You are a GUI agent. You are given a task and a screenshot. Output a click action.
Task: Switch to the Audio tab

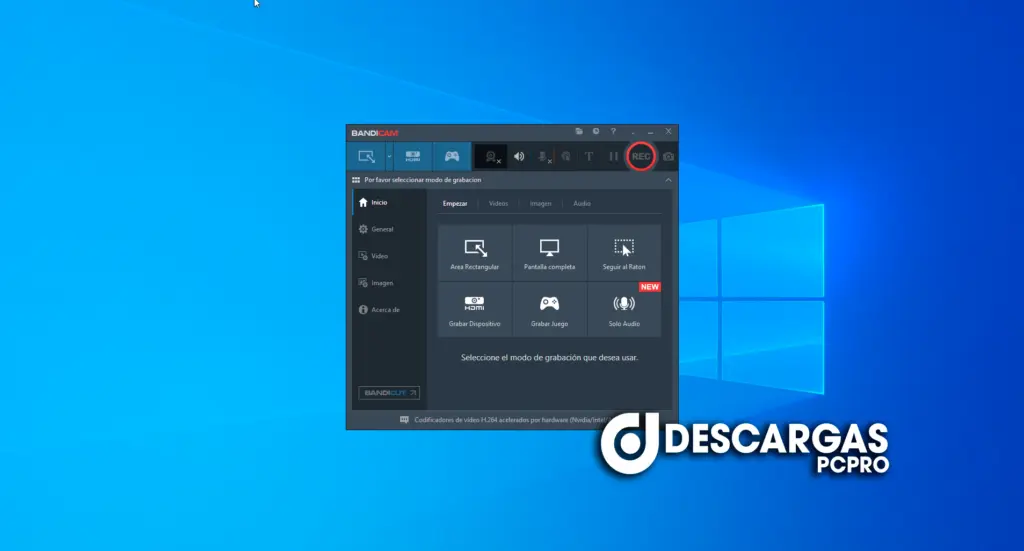tap(582, 204)
